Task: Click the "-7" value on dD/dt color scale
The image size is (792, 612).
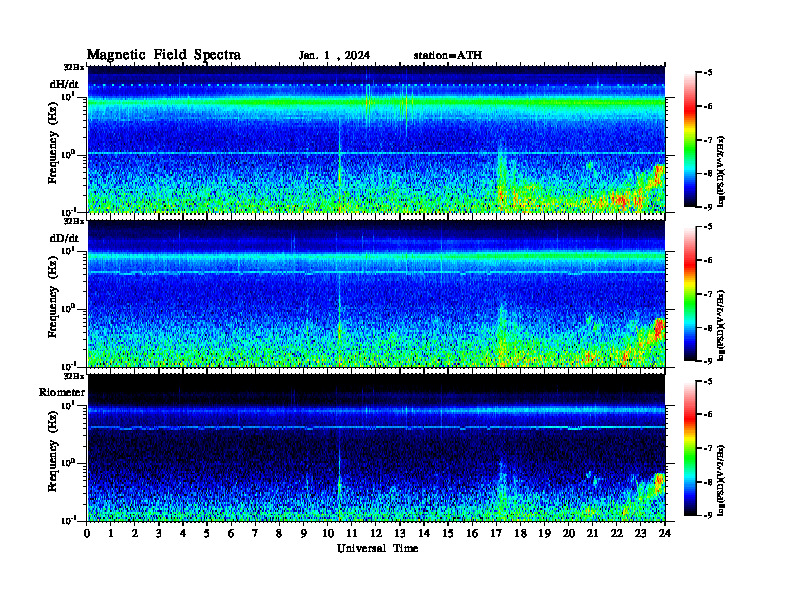Action: (x=708, y=294)
